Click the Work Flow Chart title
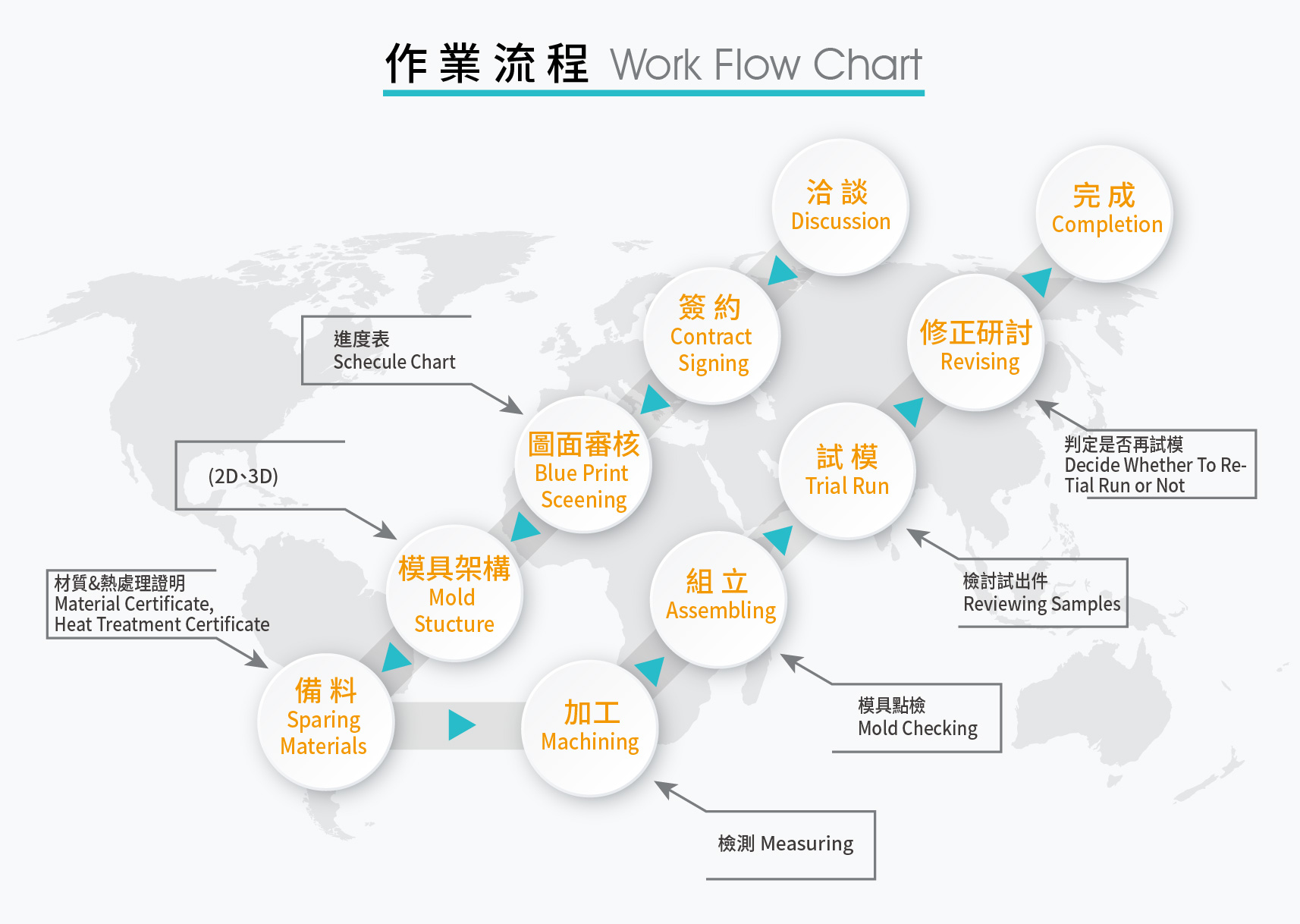Screen dimensions: 1300x924 click(x=766, y=64)
